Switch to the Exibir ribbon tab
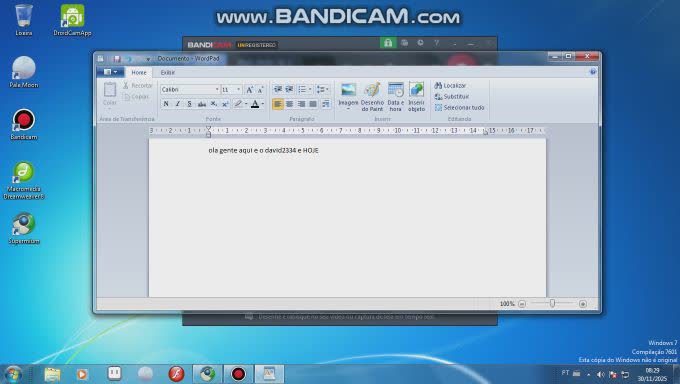This screenshot has height=384, width=680. [x=167, y=72]
